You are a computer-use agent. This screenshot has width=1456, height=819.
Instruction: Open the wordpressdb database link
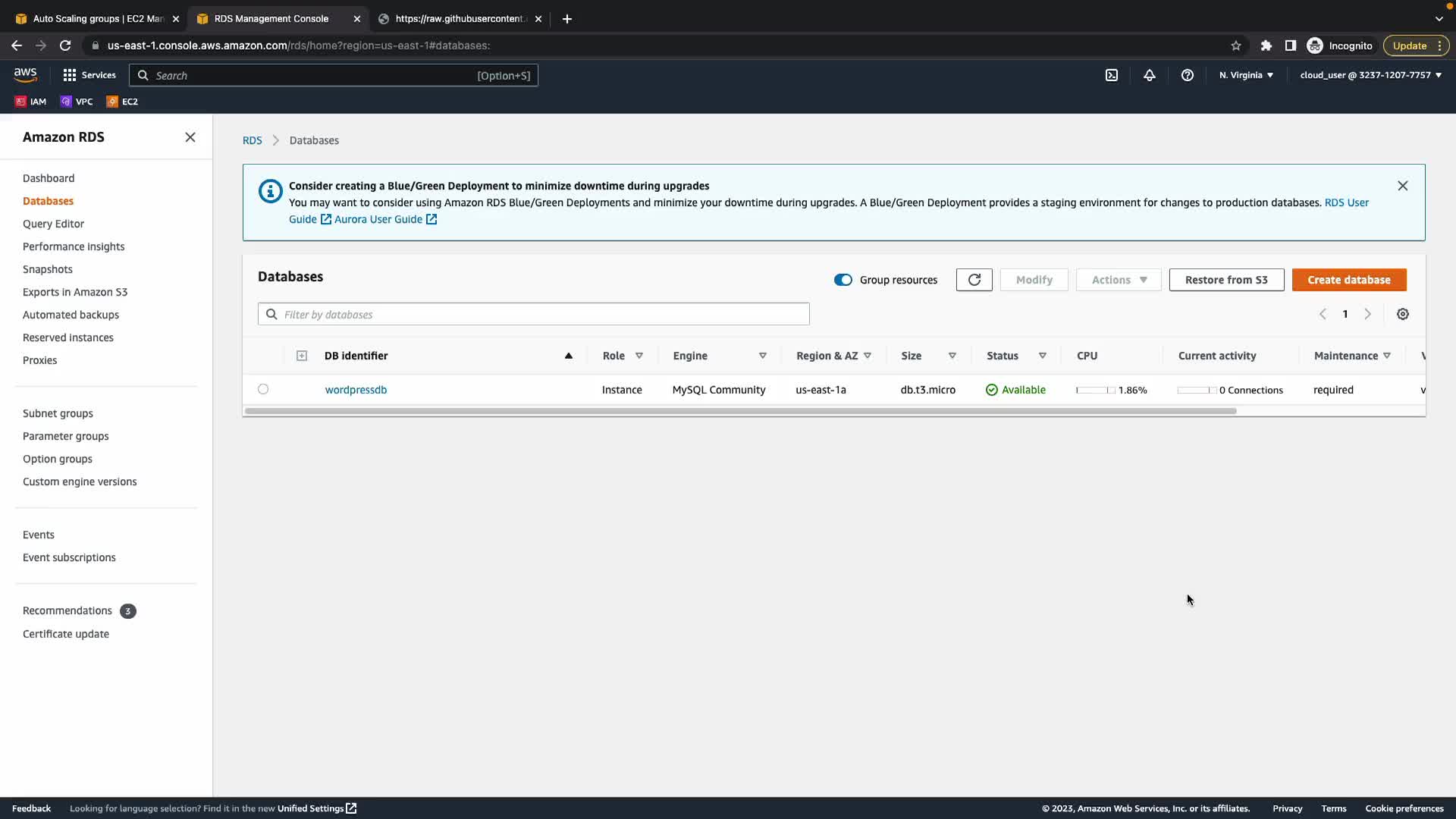pyautogui.click(x=356, y=390)
